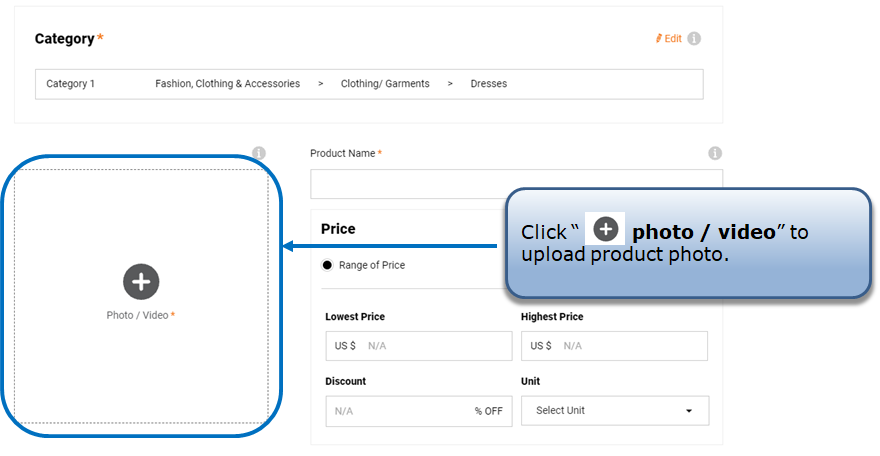Click the Discount percentage input field
The width and height of the screenshot is (880, 456).
[x=400, y=411]
